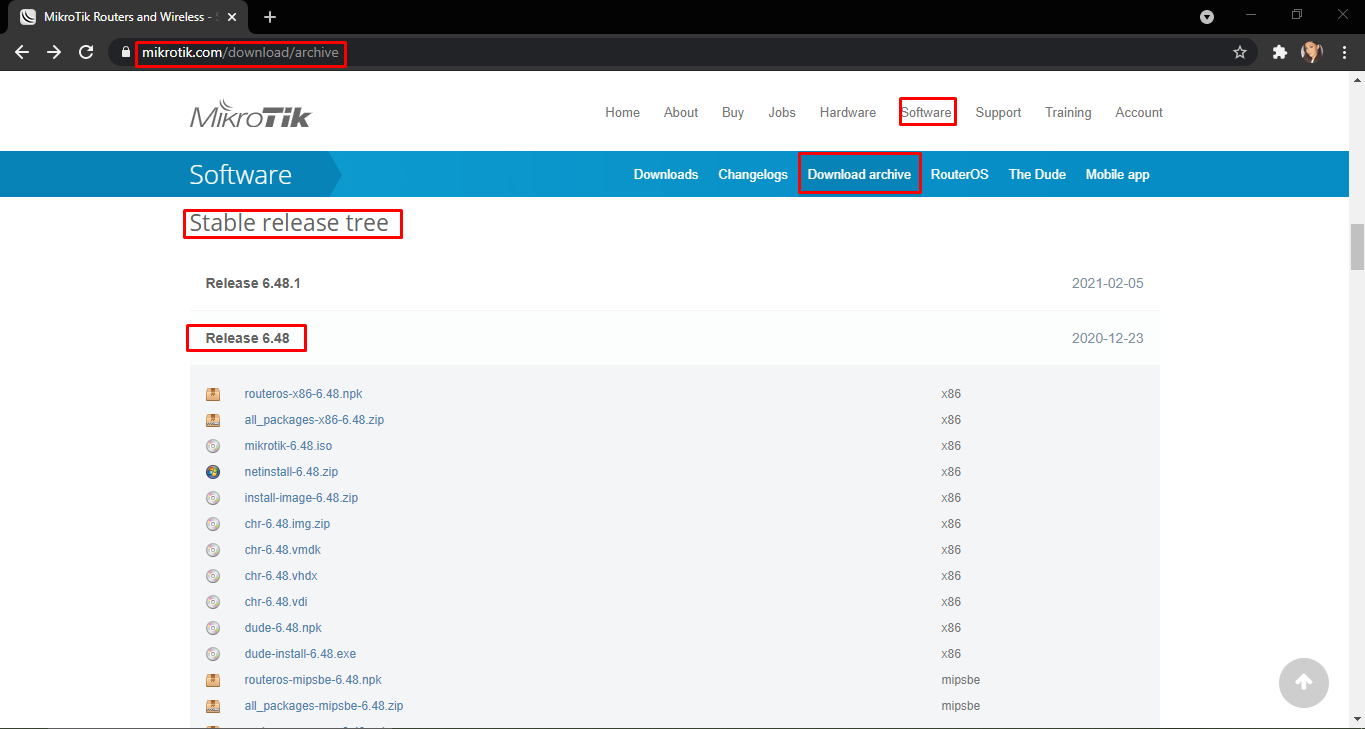Click the browser profile avatar
1365x729 pixels.
[x=1311, y=51]
